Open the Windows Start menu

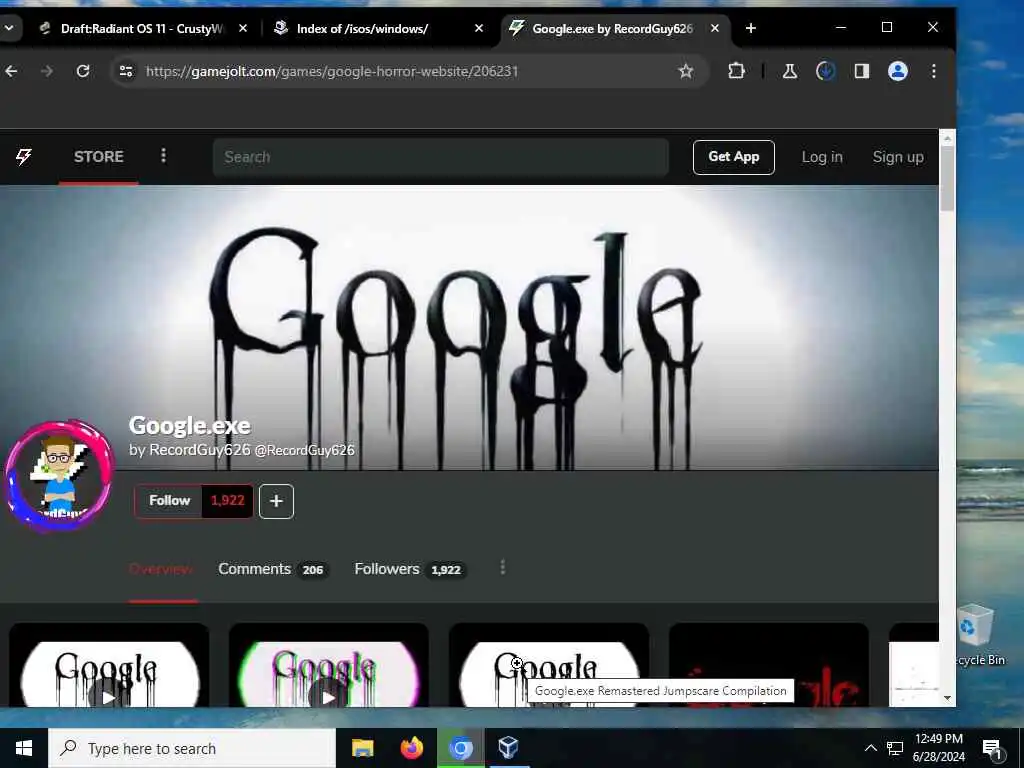pos(24,748)
